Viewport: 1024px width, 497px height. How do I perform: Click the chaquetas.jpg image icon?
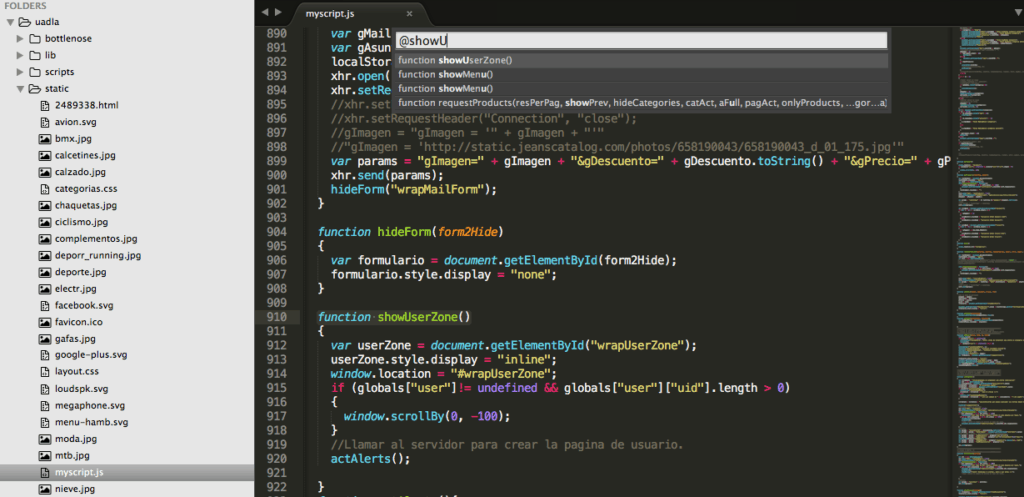(x=44, y=206)
